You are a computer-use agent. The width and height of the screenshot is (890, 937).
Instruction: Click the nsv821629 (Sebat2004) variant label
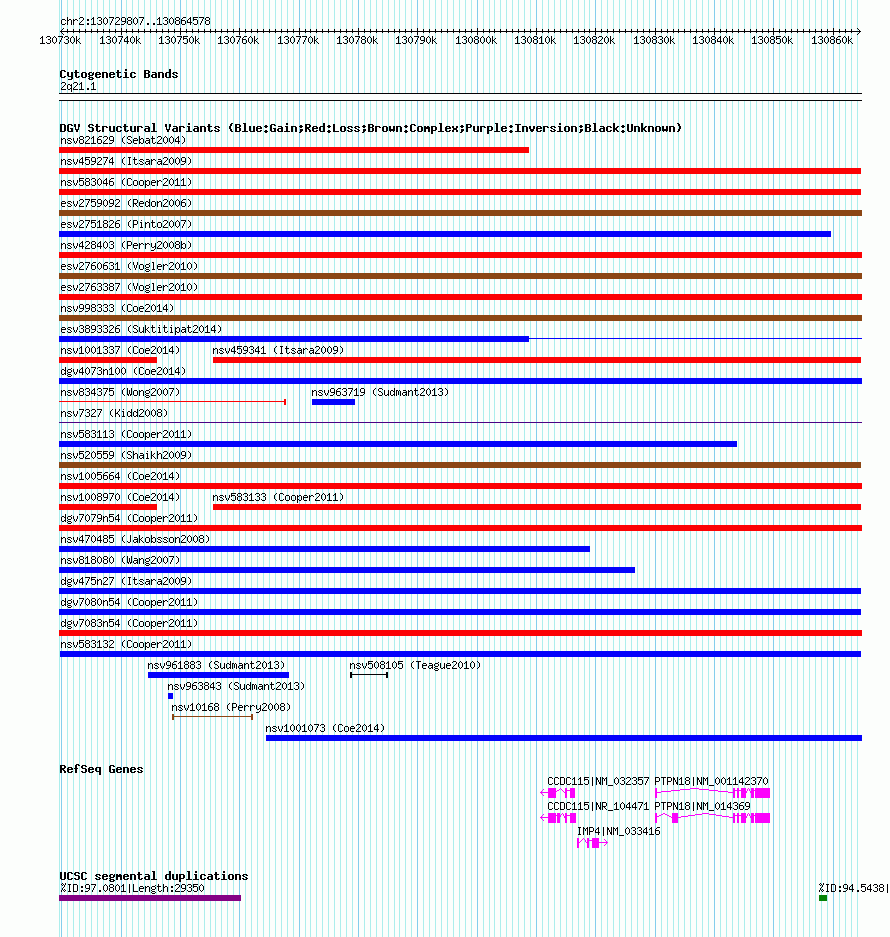click(123, 140)
